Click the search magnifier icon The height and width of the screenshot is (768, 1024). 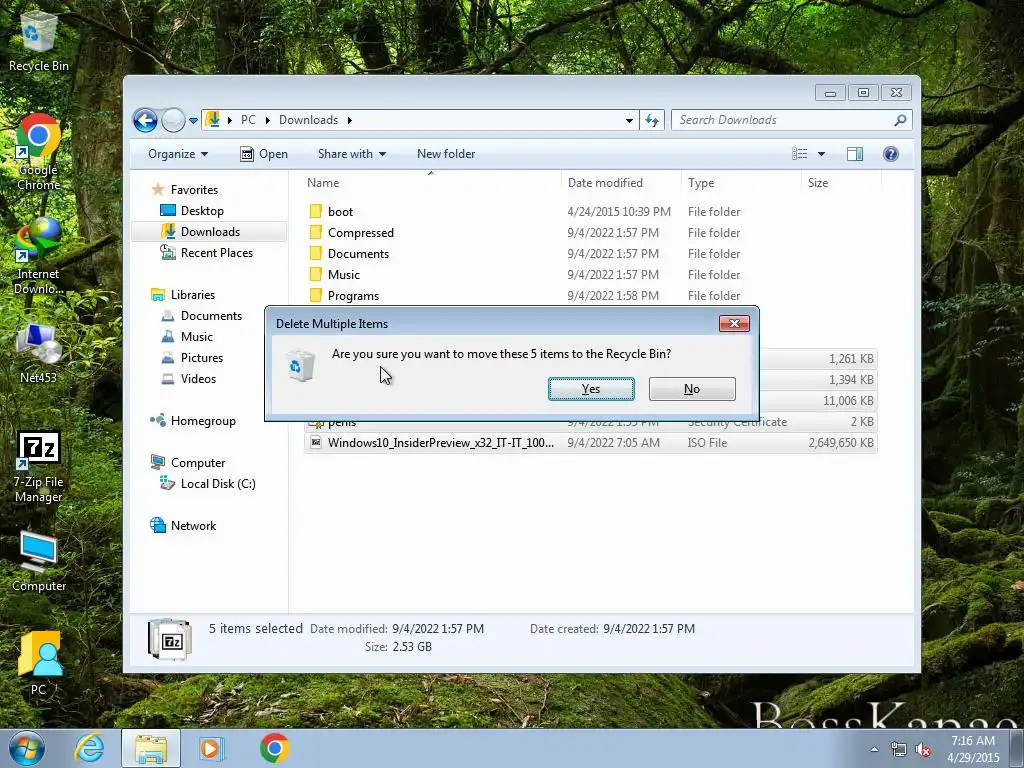coord(901,120)
